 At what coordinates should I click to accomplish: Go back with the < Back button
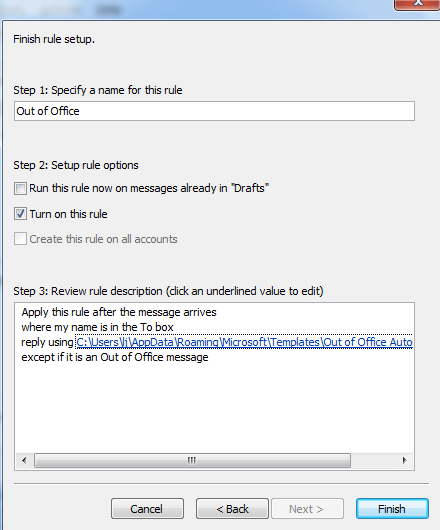(232, 508)
